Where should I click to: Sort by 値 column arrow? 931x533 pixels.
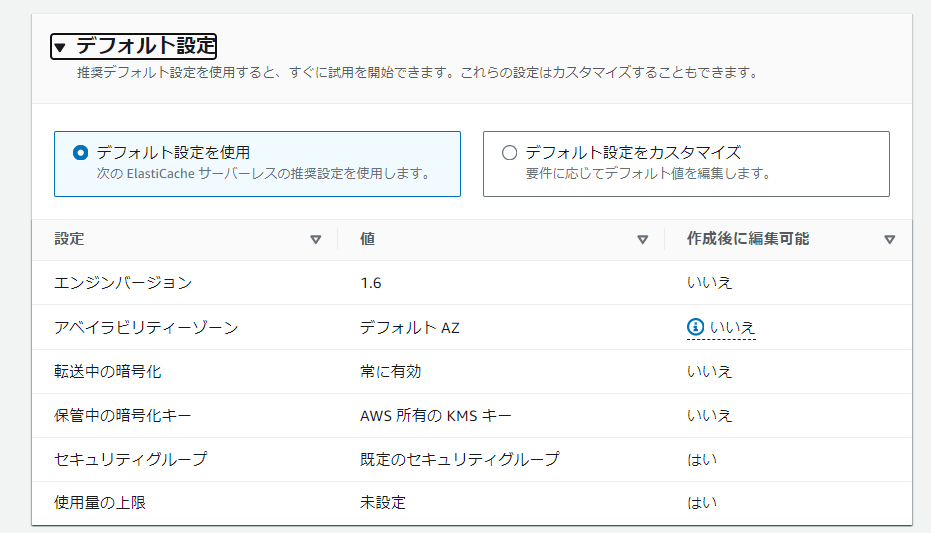click(642, 240)
